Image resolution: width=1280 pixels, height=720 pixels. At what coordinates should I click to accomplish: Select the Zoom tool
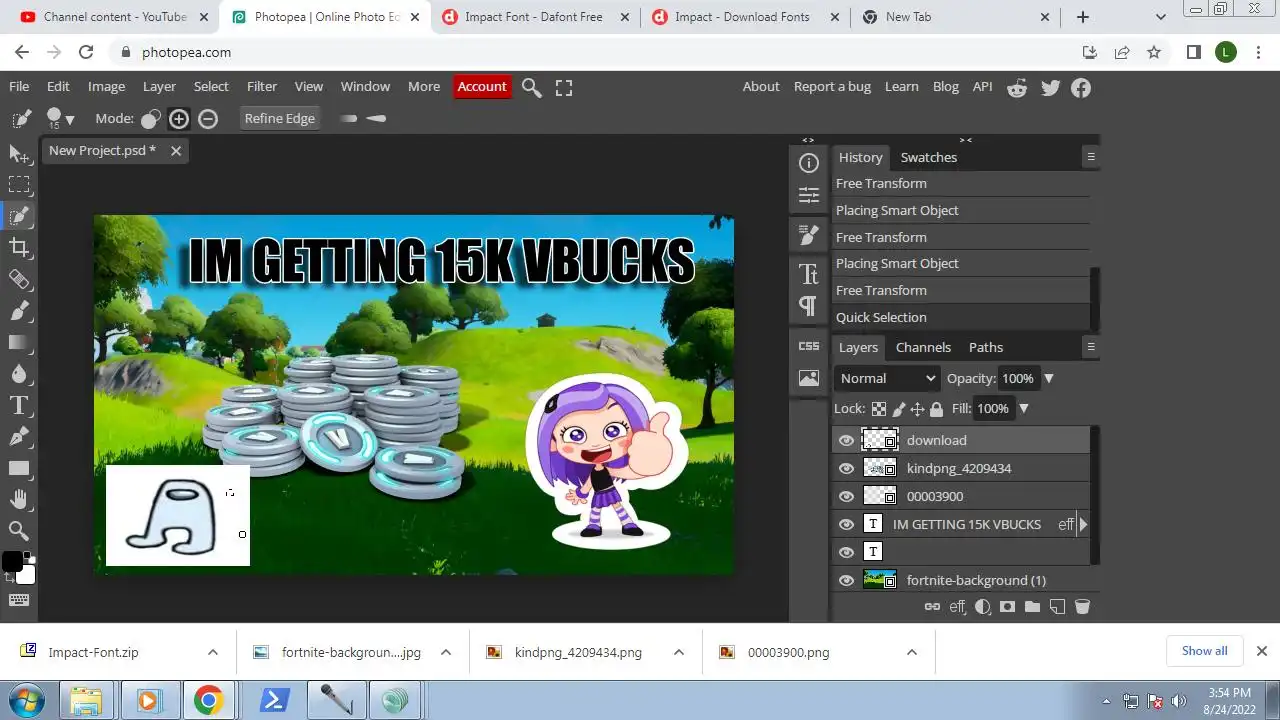(19, 531)
